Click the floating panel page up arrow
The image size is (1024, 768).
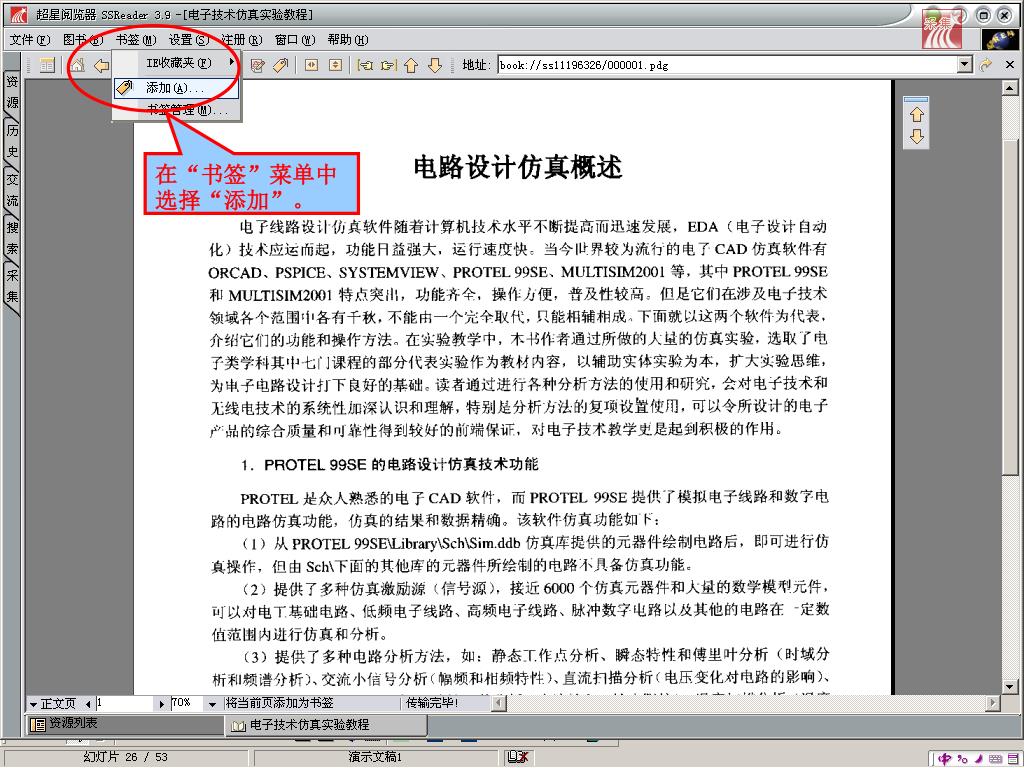(x=917, y=115)
